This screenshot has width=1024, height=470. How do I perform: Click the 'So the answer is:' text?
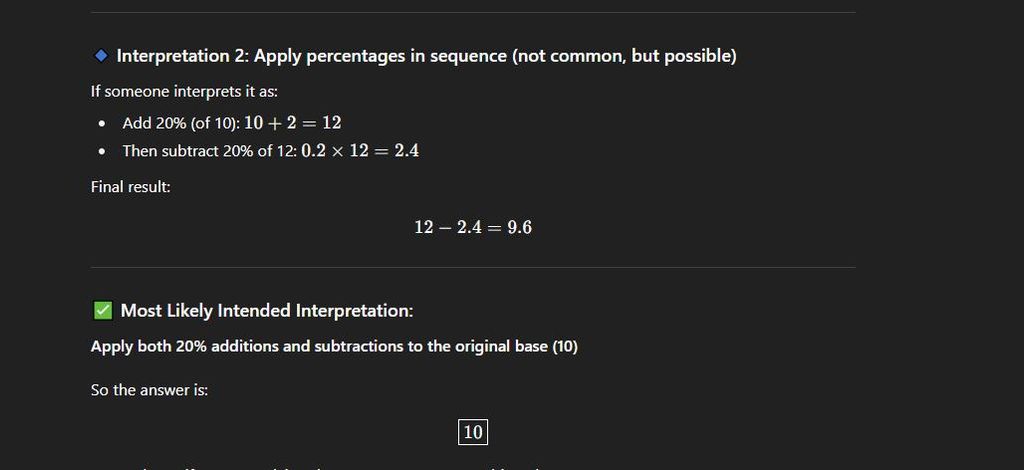click(149, 390)
